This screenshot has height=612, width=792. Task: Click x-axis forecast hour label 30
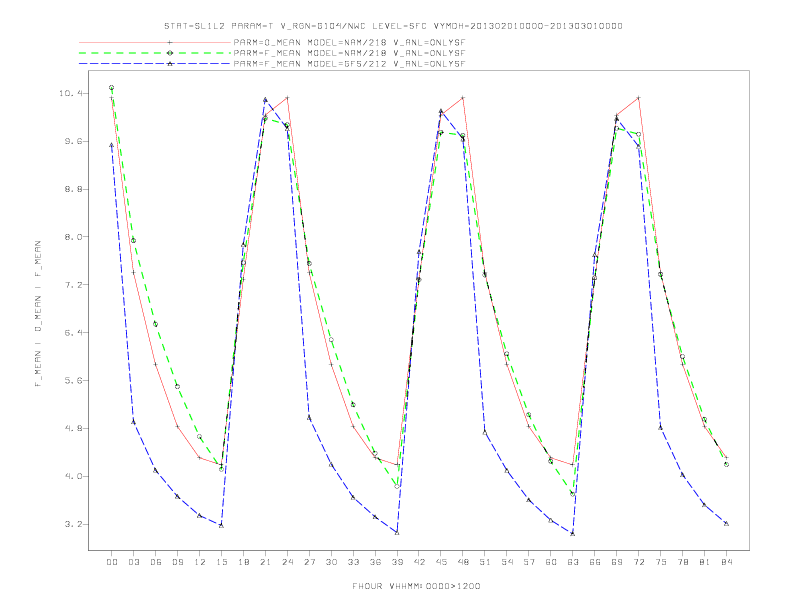coord(331,562)
